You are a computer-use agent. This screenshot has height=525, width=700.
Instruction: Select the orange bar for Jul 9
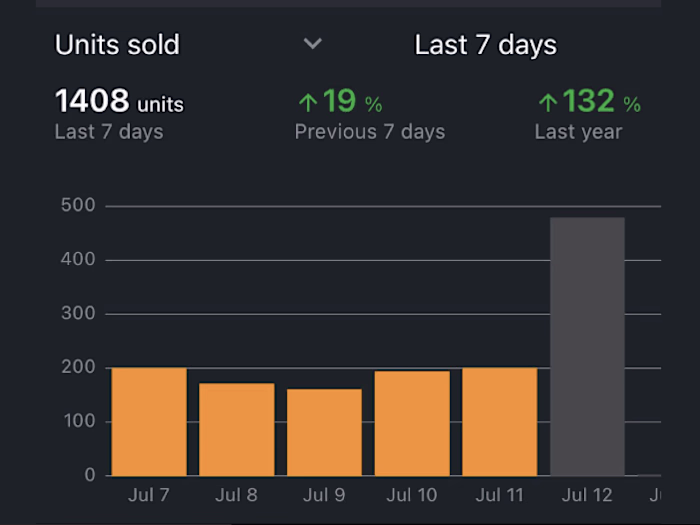click(324, 432)
